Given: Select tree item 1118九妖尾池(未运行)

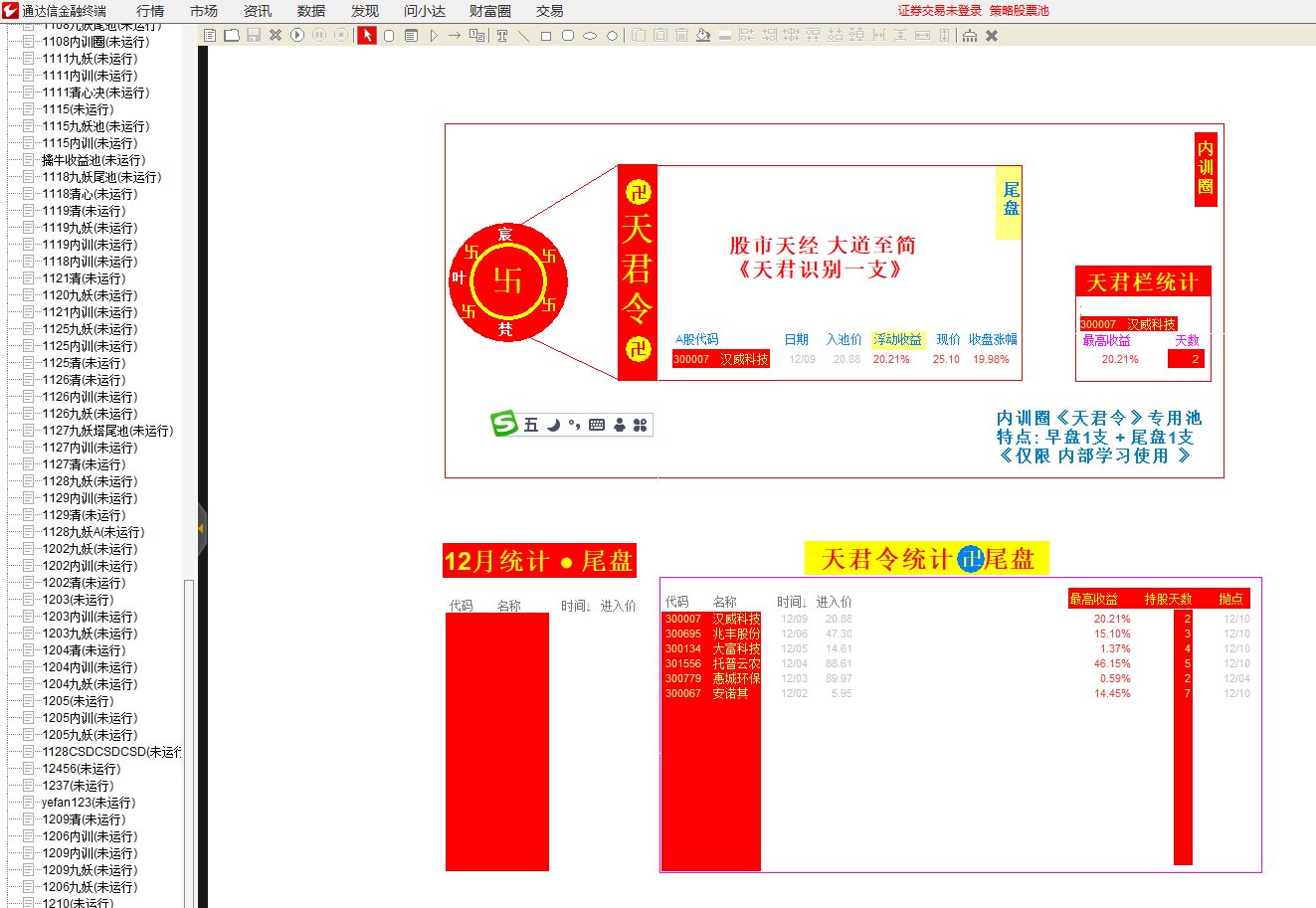Looking at the screenshot, I should [x=101, y=177].
